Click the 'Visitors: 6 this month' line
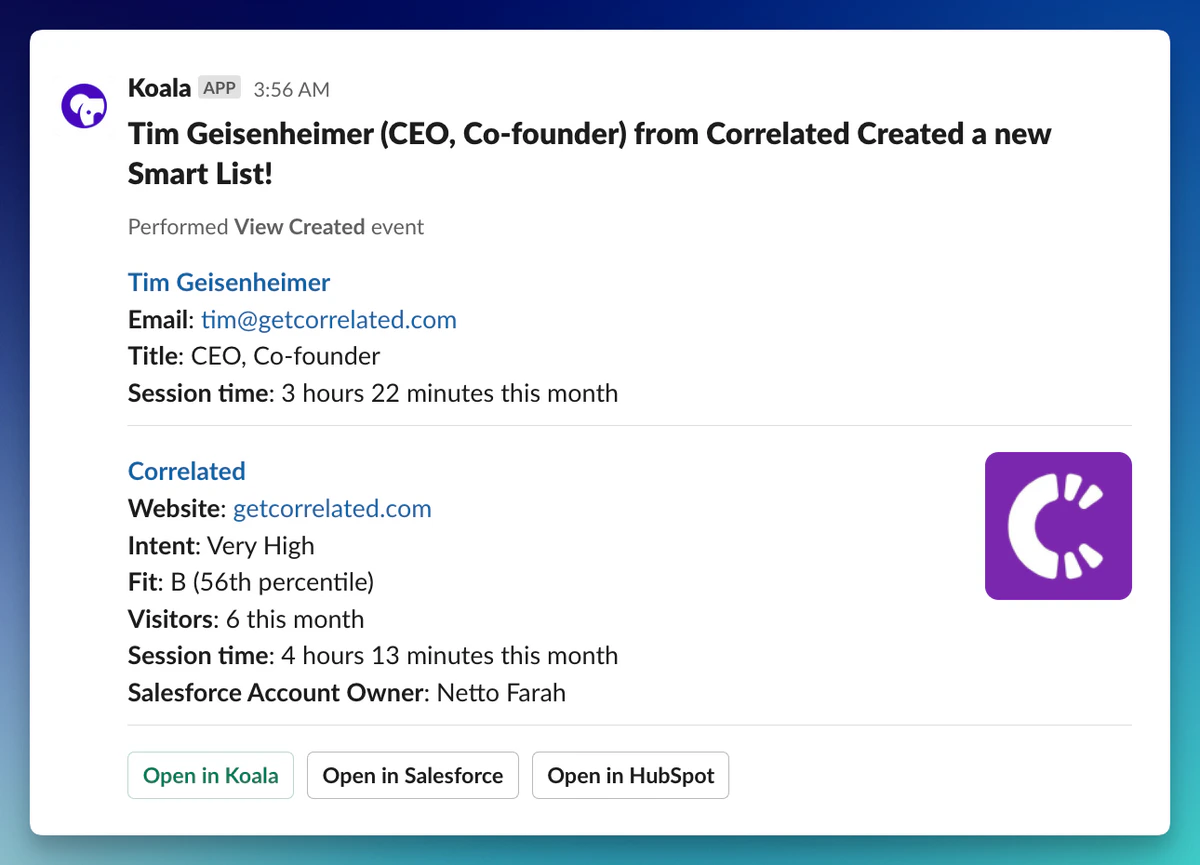Viewport: 1200px width, 865px height. [246, 619]
